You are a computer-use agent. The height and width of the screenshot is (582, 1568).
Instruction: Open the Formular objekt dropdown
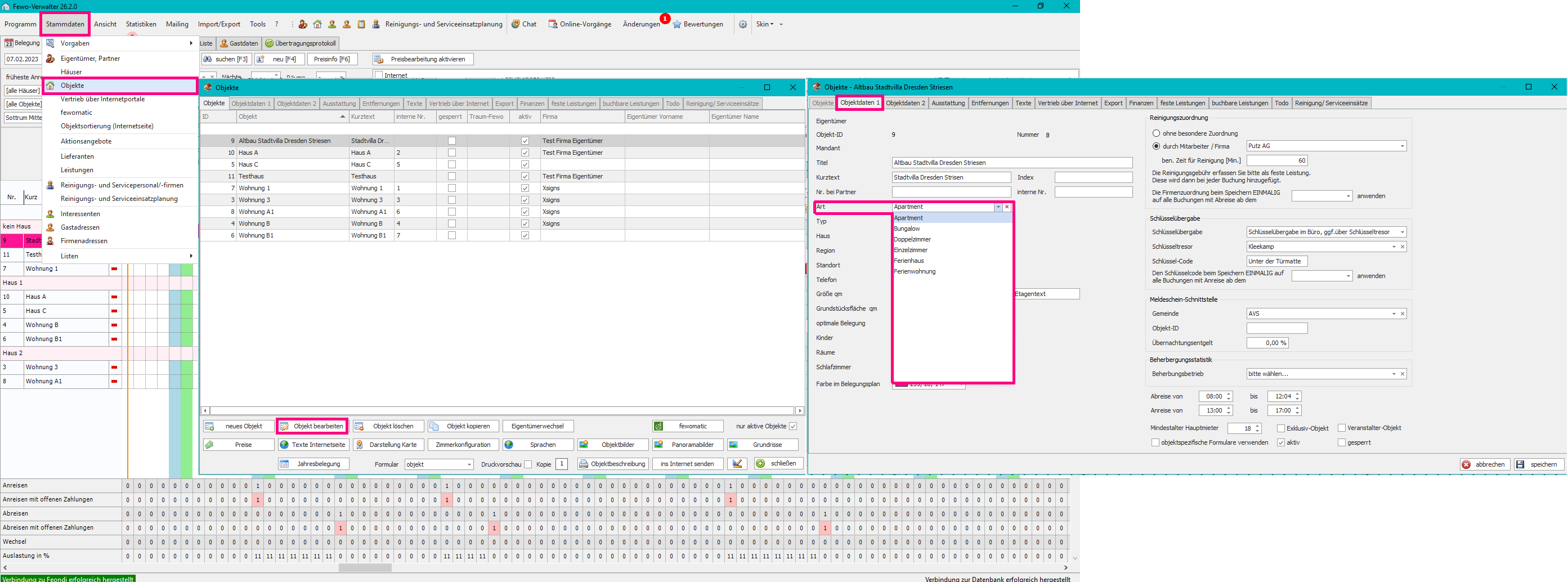469,464
